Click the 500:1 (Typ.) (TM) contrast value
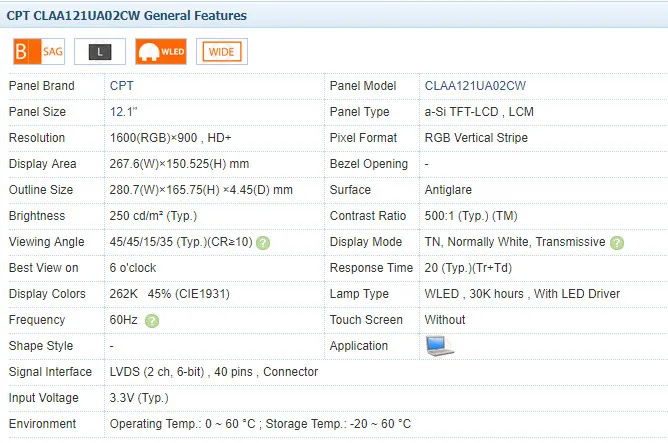This screenshot has width=668, height=443. (x=471, y=216)
